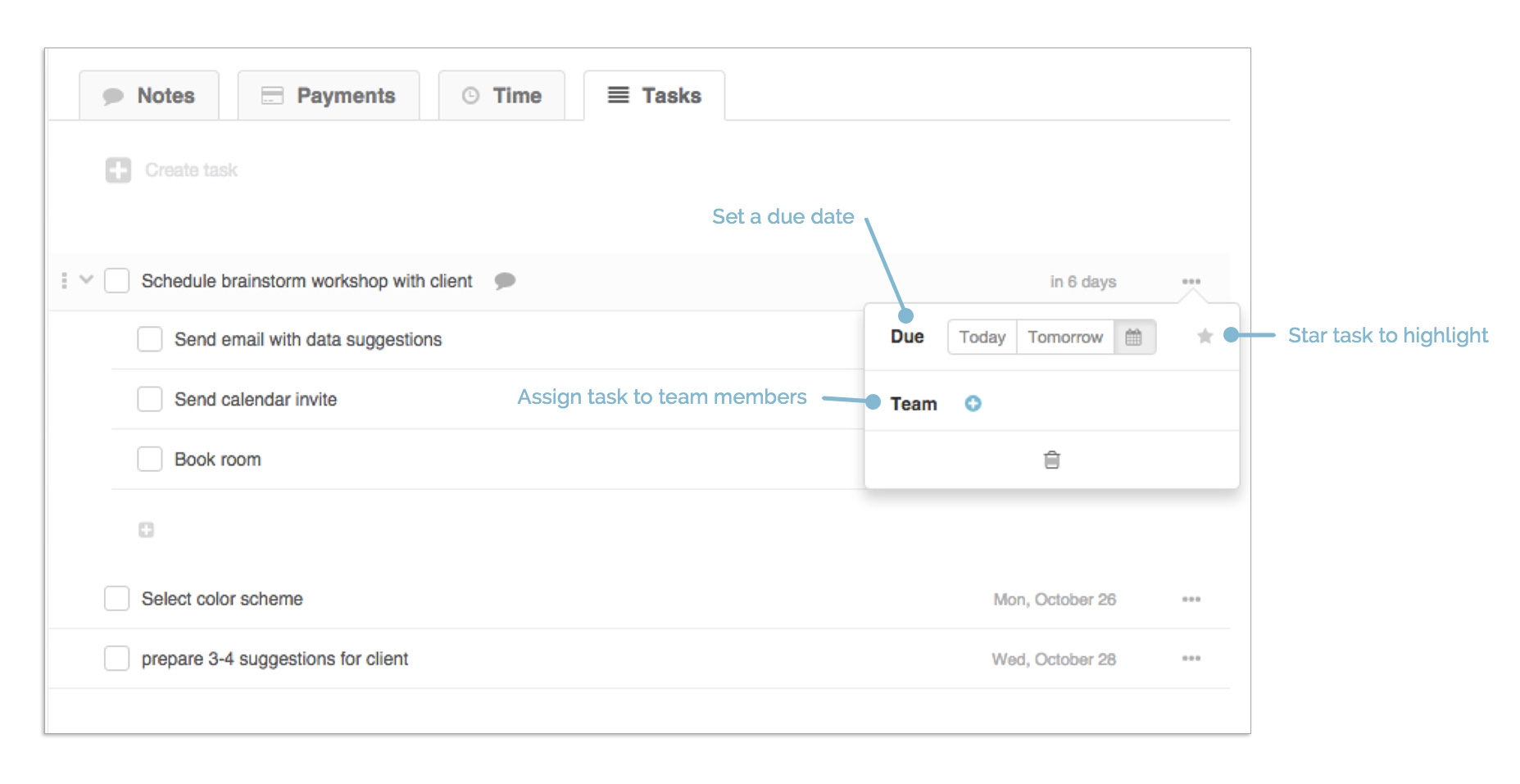
Task: Set due date to Today
Action: (x=981, y=337)
